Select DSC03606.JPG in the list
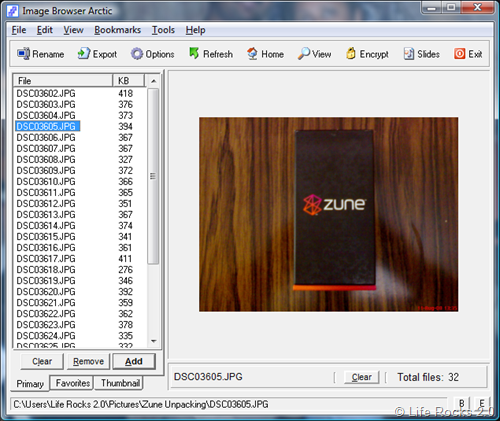This screenshot has width=500, height=421. 46,137
